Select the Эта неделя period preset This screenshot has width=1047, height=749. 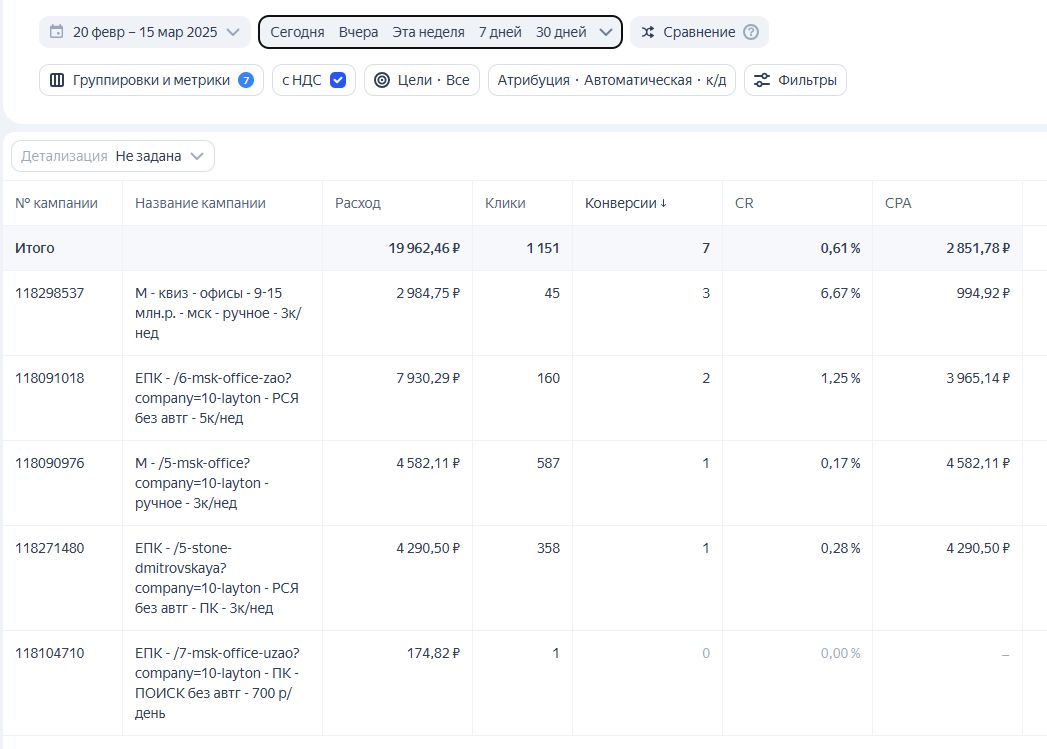pos(428,32)
